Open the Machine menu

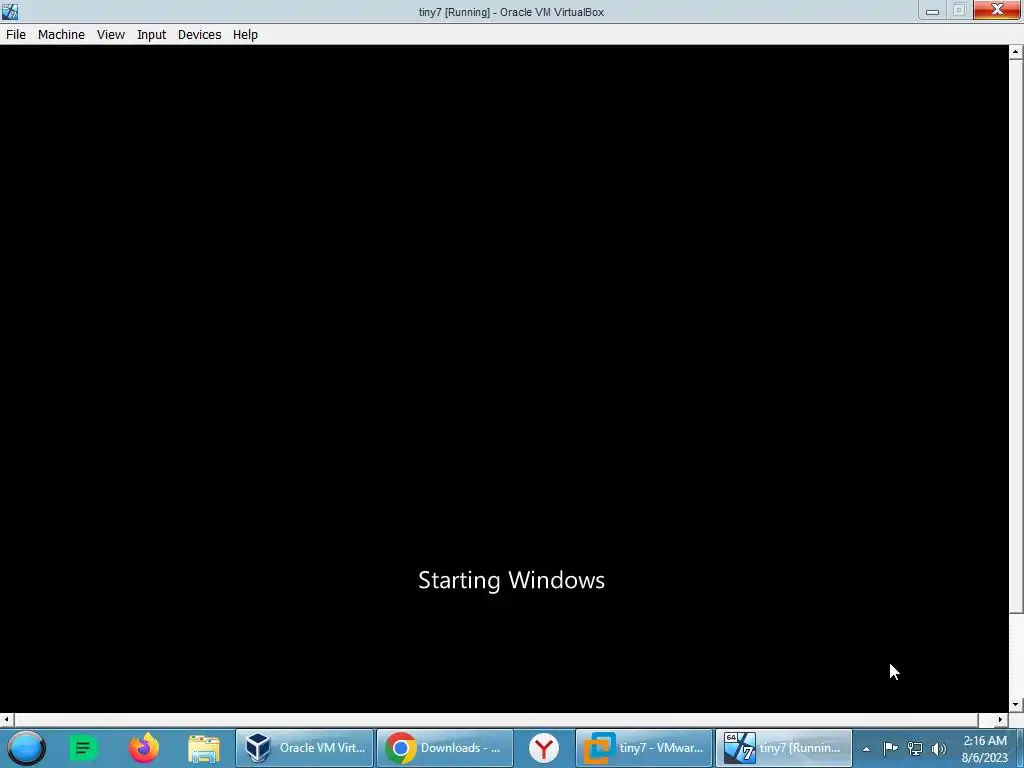click(61, 35)
